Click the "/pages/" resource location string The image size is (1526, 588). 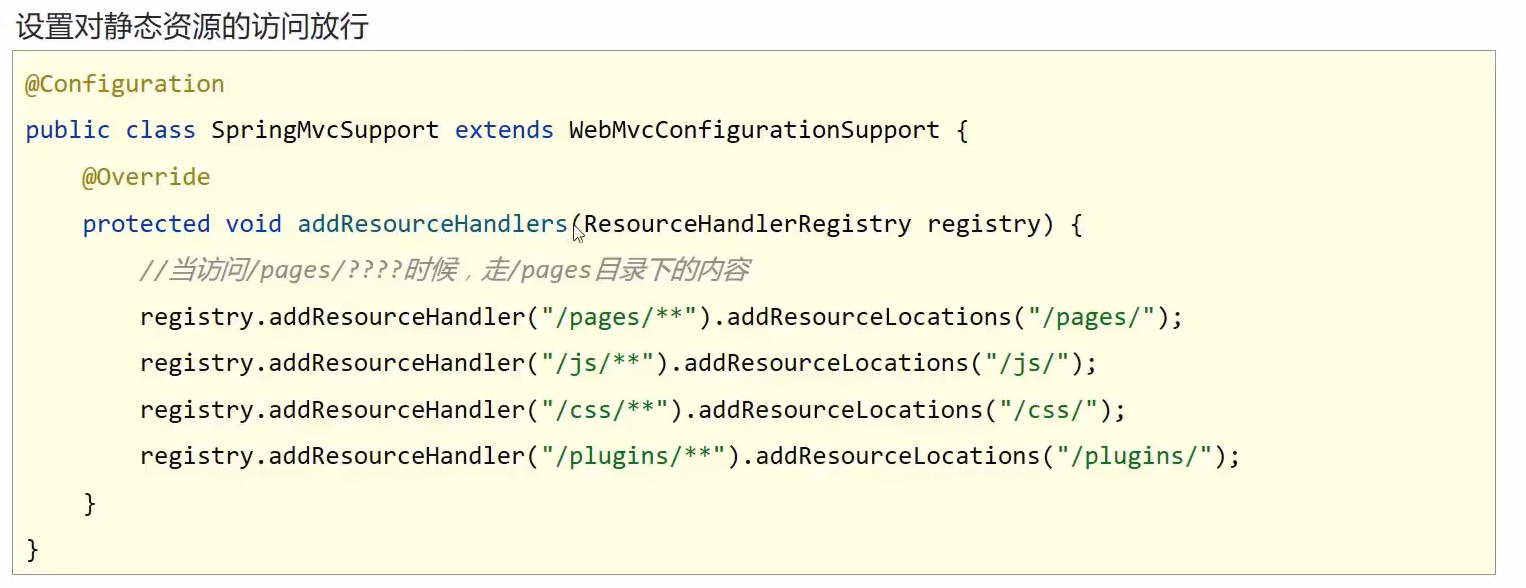(1098, 317)
